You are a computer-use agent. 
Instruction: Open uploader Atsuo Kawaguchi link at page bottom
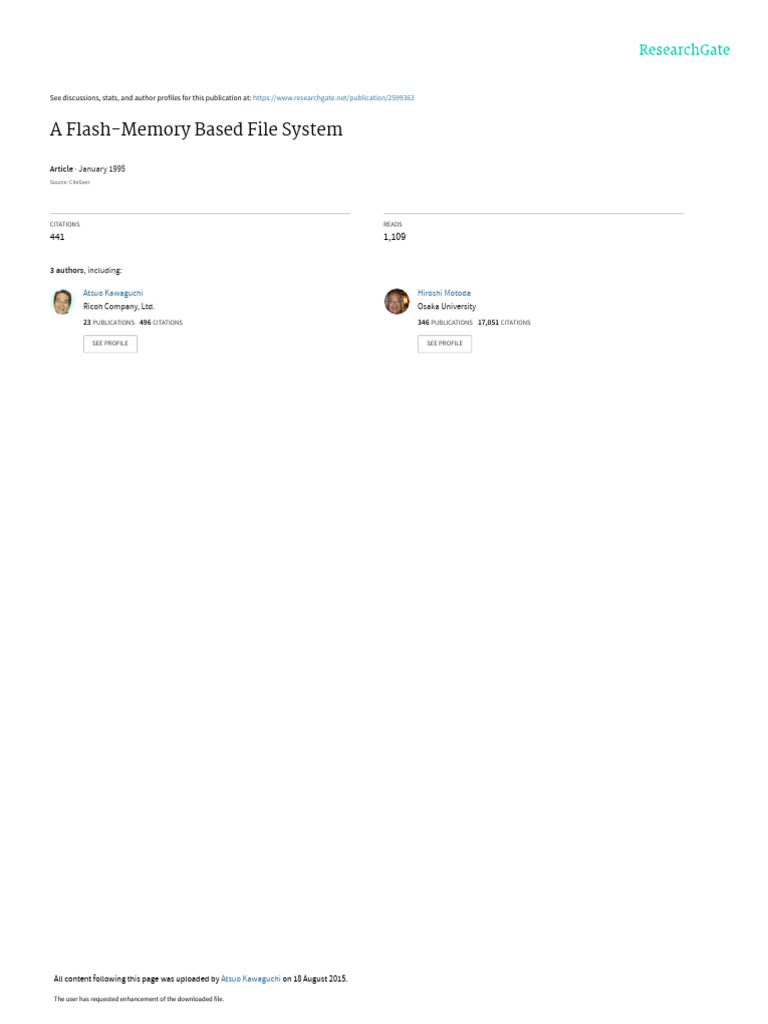tap(251, 979)
